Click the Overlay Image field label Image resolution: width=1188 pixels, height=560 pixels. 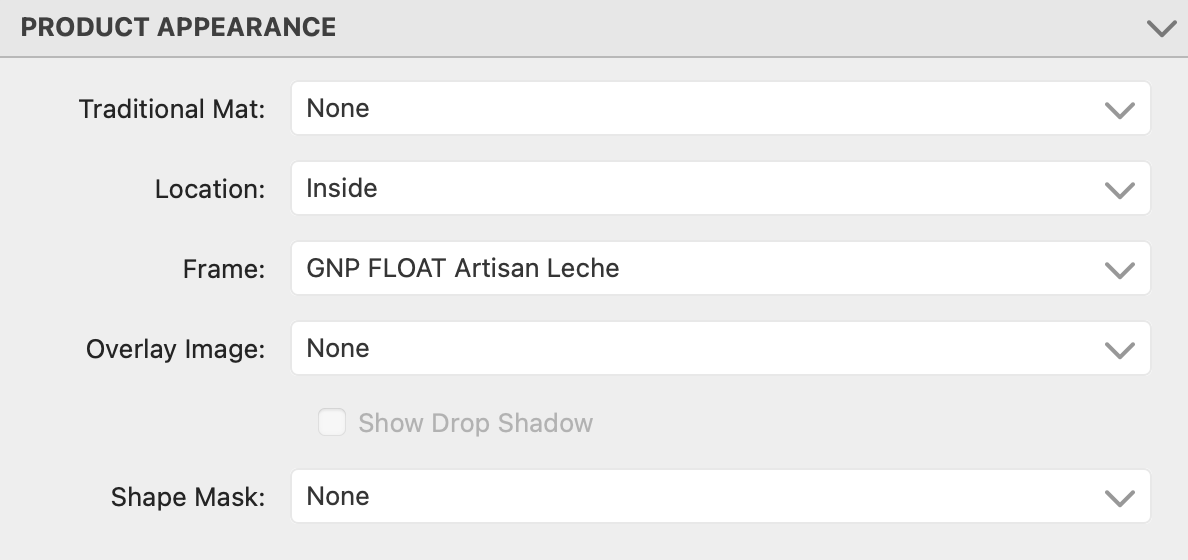pos(176,349)
